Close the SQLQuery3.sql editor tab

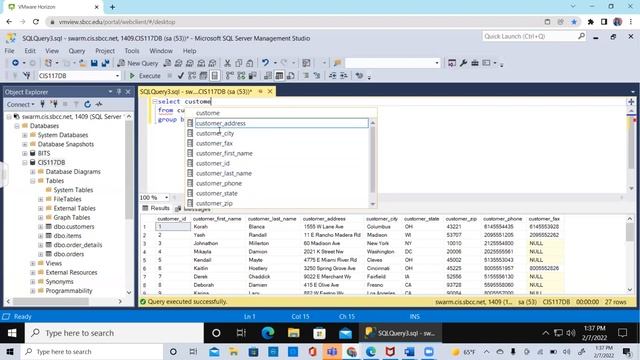270,91
